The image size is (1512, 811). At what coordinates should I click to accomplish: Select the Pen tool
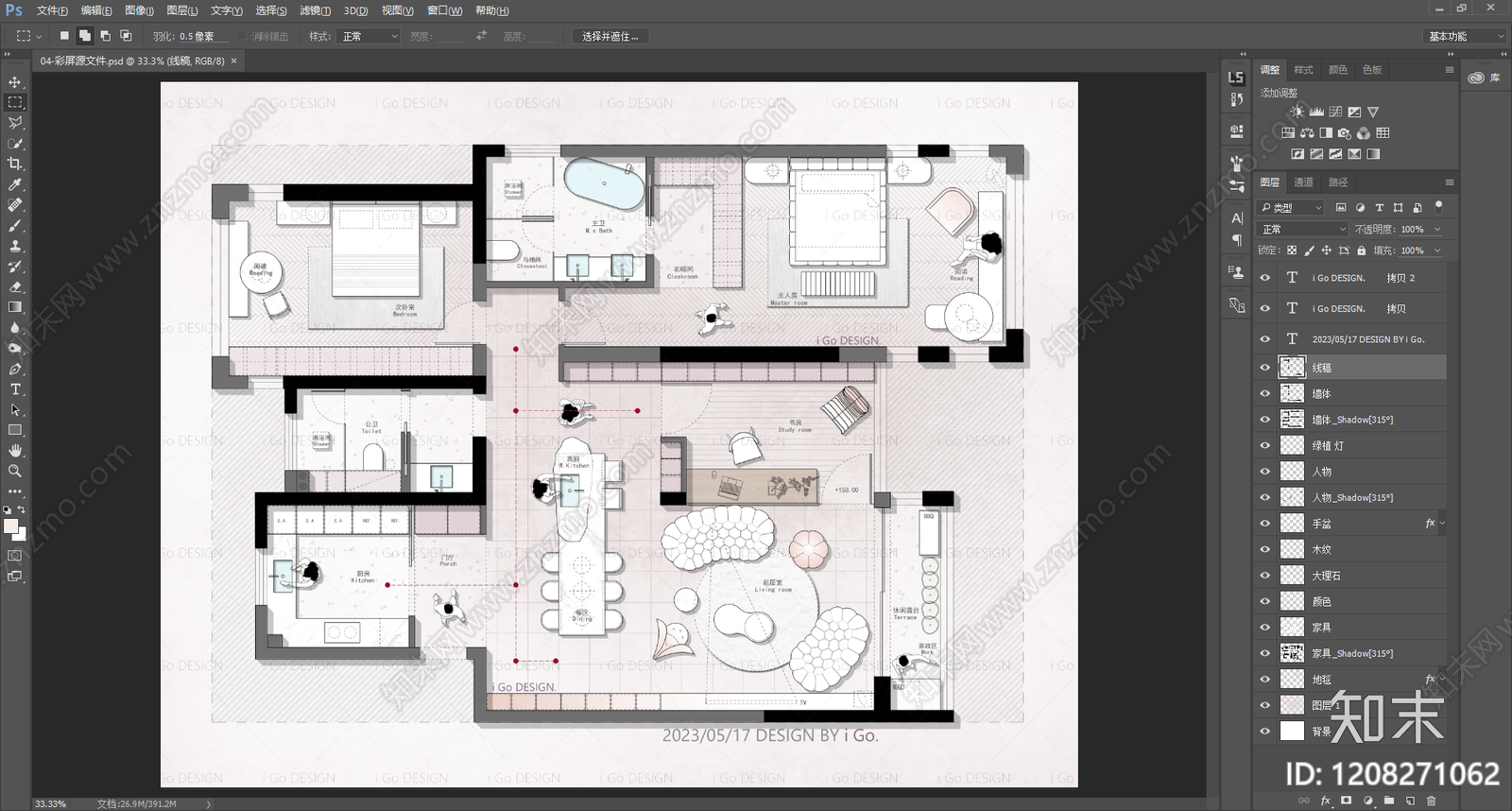[x=15, y=369]
